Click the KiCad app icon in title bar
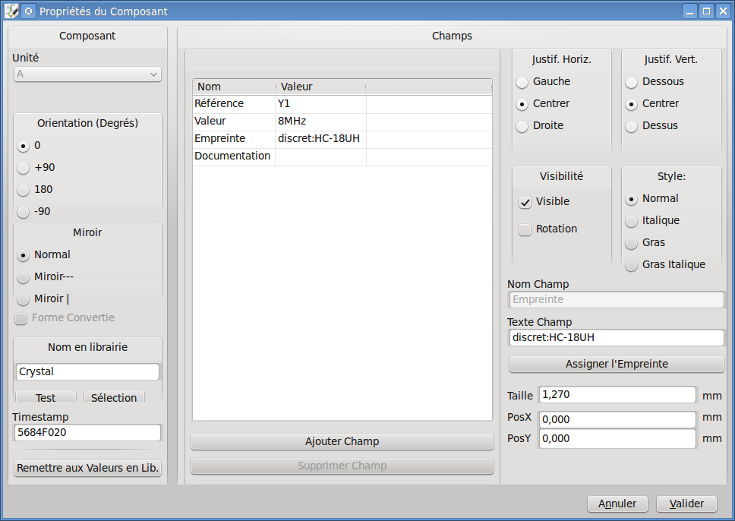735x521 pixels. point(12,11)
